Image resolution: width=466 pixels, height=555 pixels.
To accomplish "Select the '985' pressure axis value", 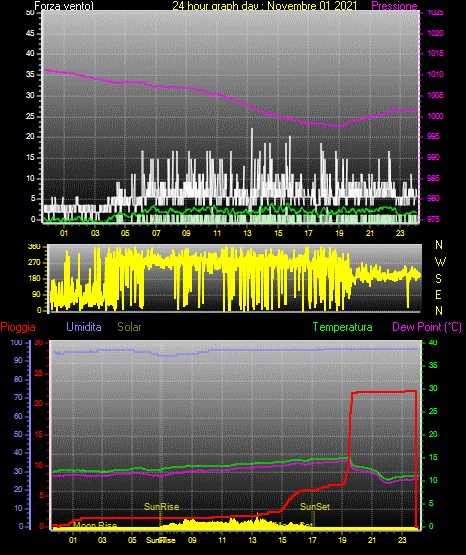I will [433, 178].
